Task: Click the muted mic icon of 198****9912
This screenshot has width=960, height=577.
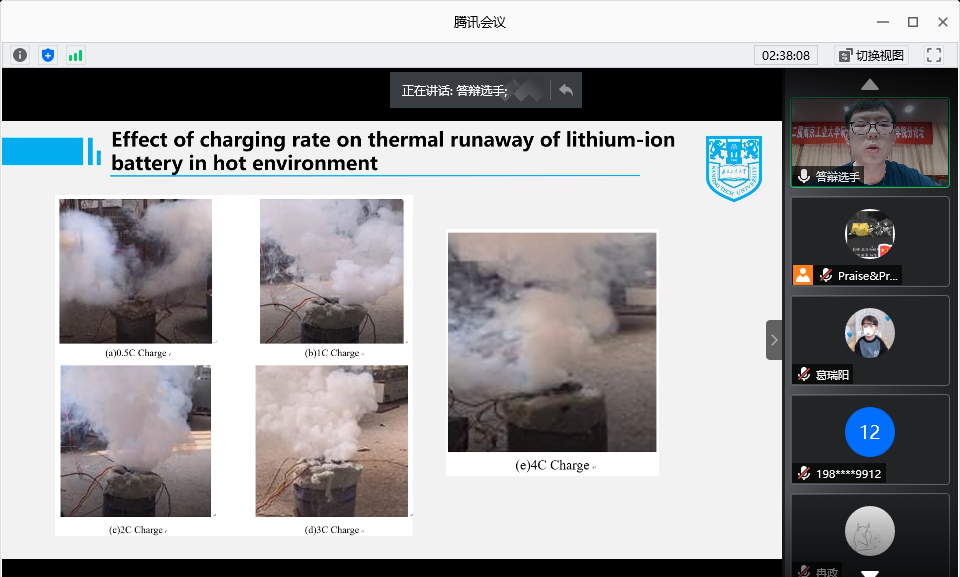Action: (803, 473)
